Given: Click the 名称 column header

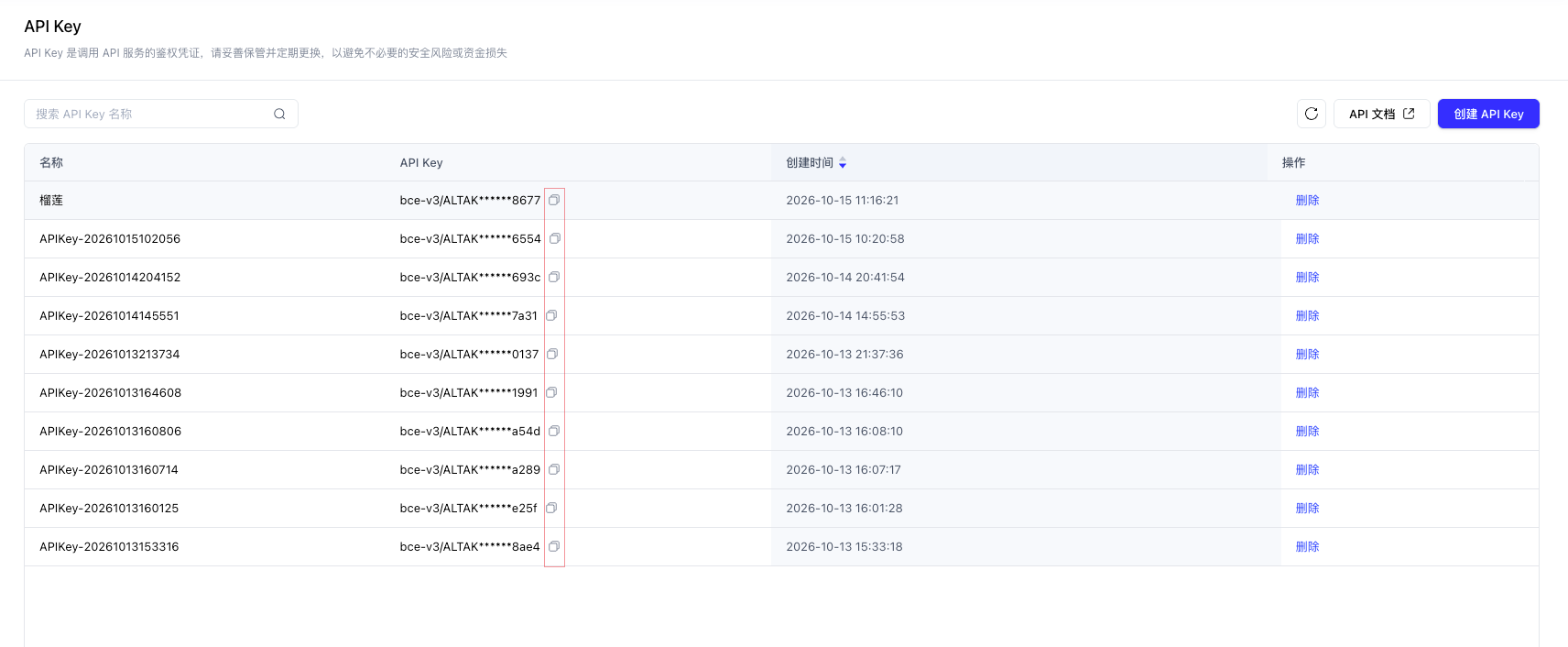Looking at the screenshot, I should [51, 163].
